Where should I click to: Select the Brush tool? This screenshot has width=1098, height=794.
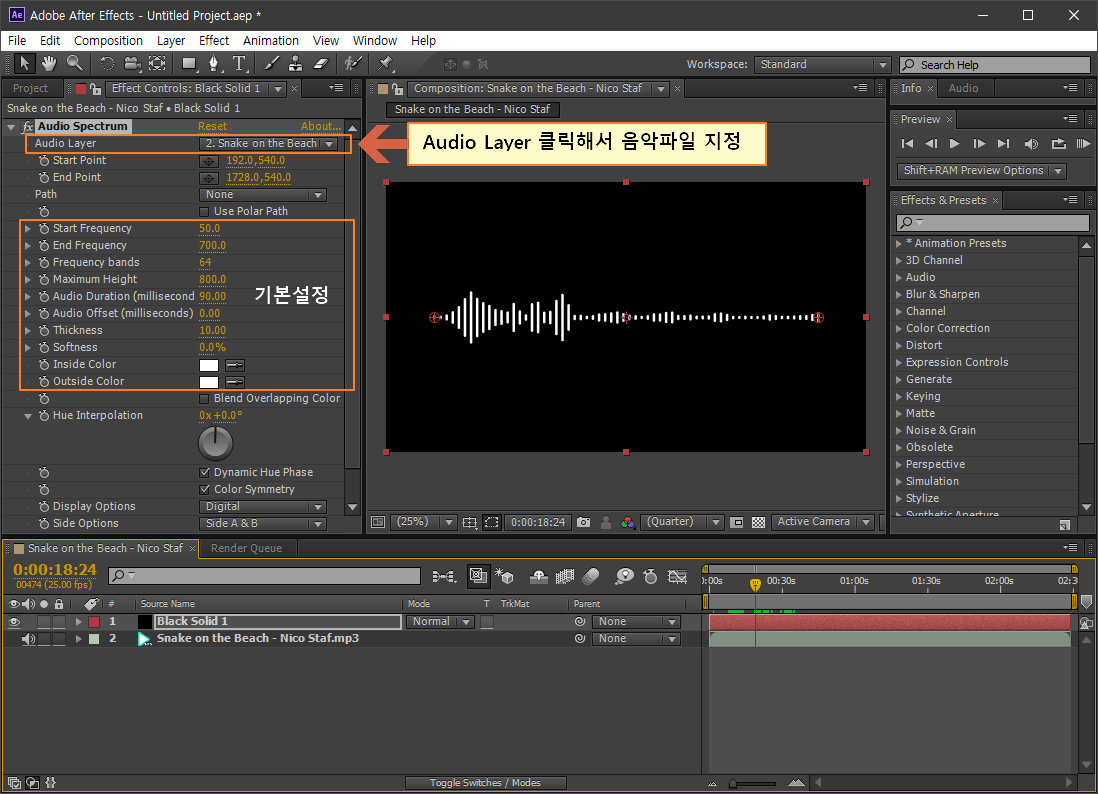point(271,64)
